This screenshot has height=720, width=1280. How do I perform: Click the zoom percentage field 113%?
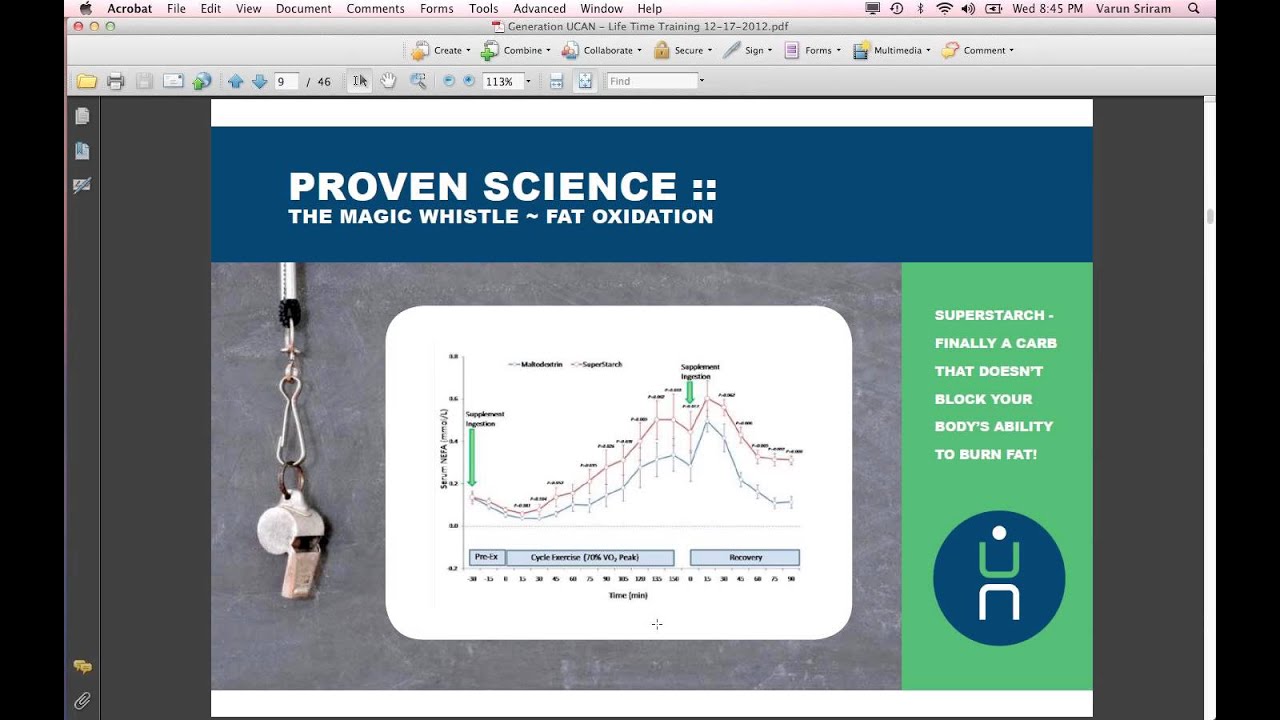pos(502,81)
